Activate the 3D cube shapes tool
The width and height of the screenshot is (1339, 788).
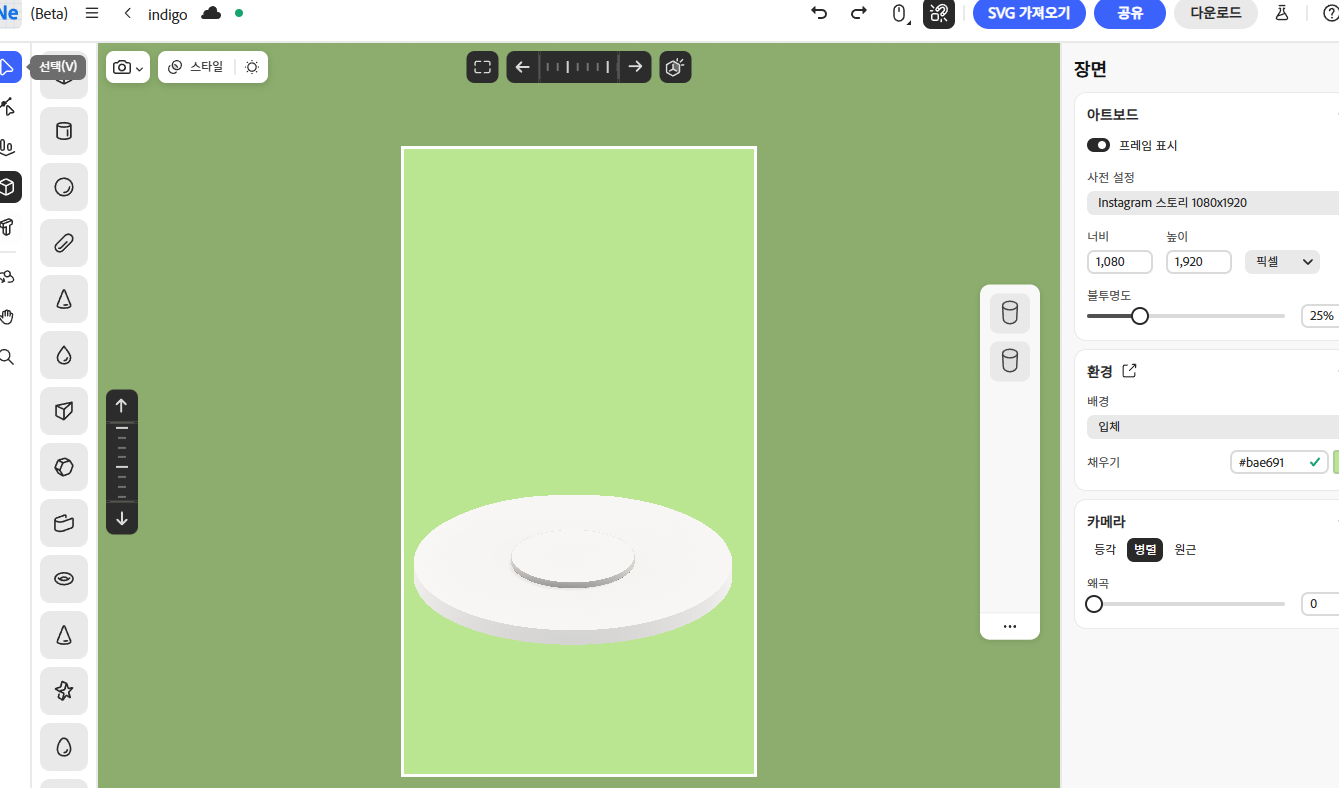[x=8, y=187]
